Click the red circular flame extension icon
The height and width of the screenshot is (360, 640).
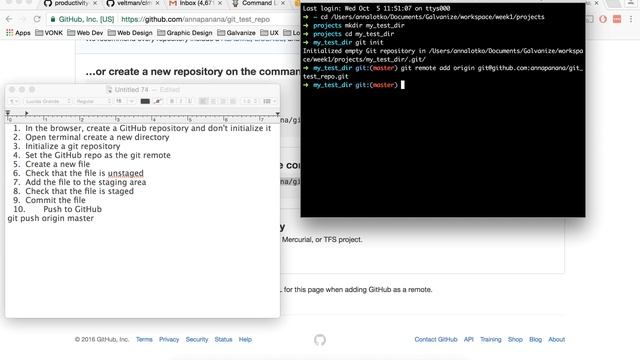[x=603, y=19]
